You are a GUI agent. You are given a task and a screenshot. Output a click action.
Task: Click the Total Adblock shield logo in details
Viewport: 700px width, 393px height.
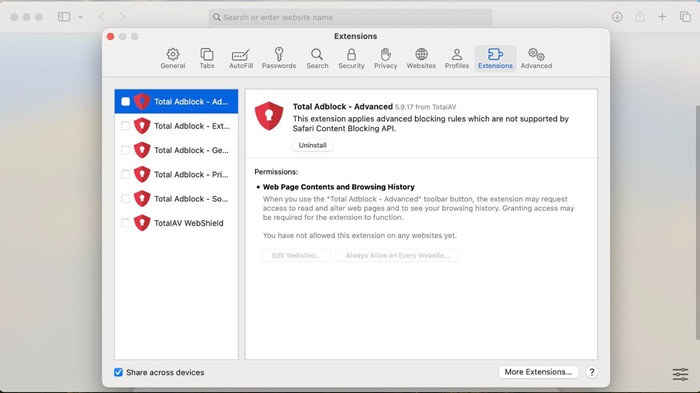(x=269, y=116)
